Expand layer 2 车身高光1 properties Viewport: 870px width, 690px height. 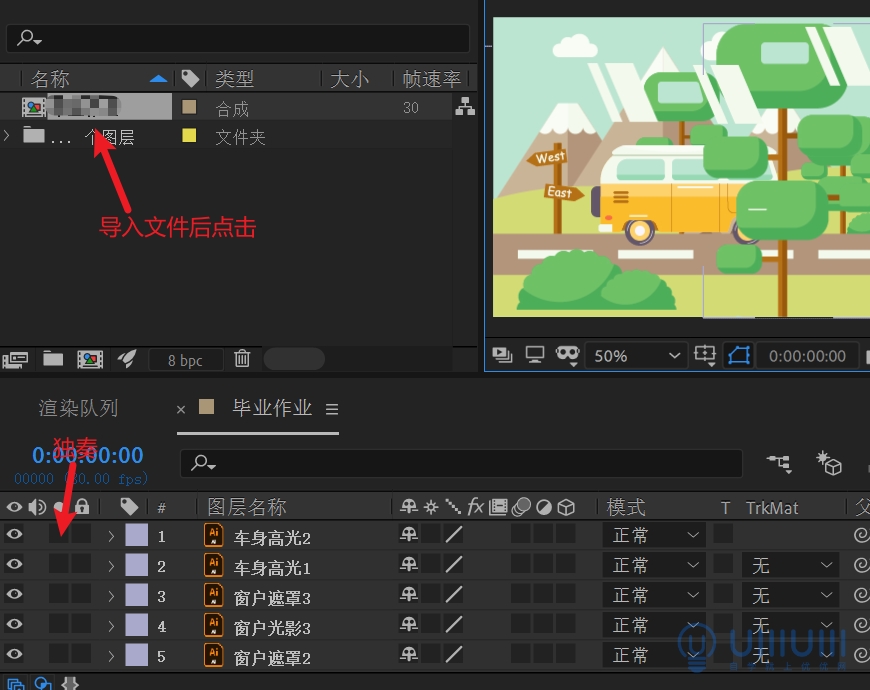click(x=111, y=566)
